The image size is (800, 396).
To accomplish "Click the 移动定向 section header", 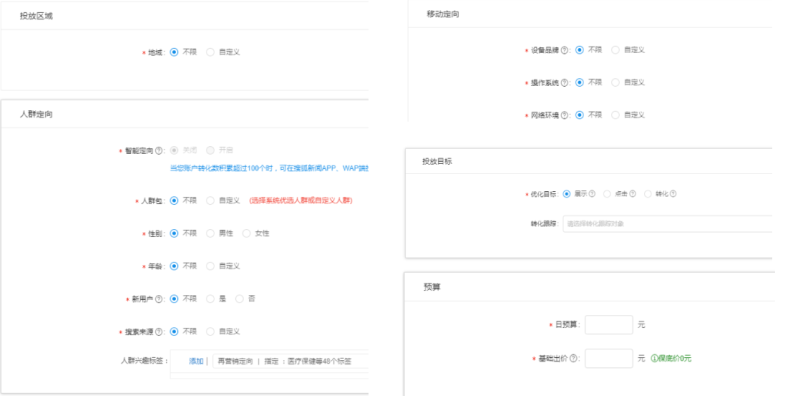I will (x=443, y=14).
